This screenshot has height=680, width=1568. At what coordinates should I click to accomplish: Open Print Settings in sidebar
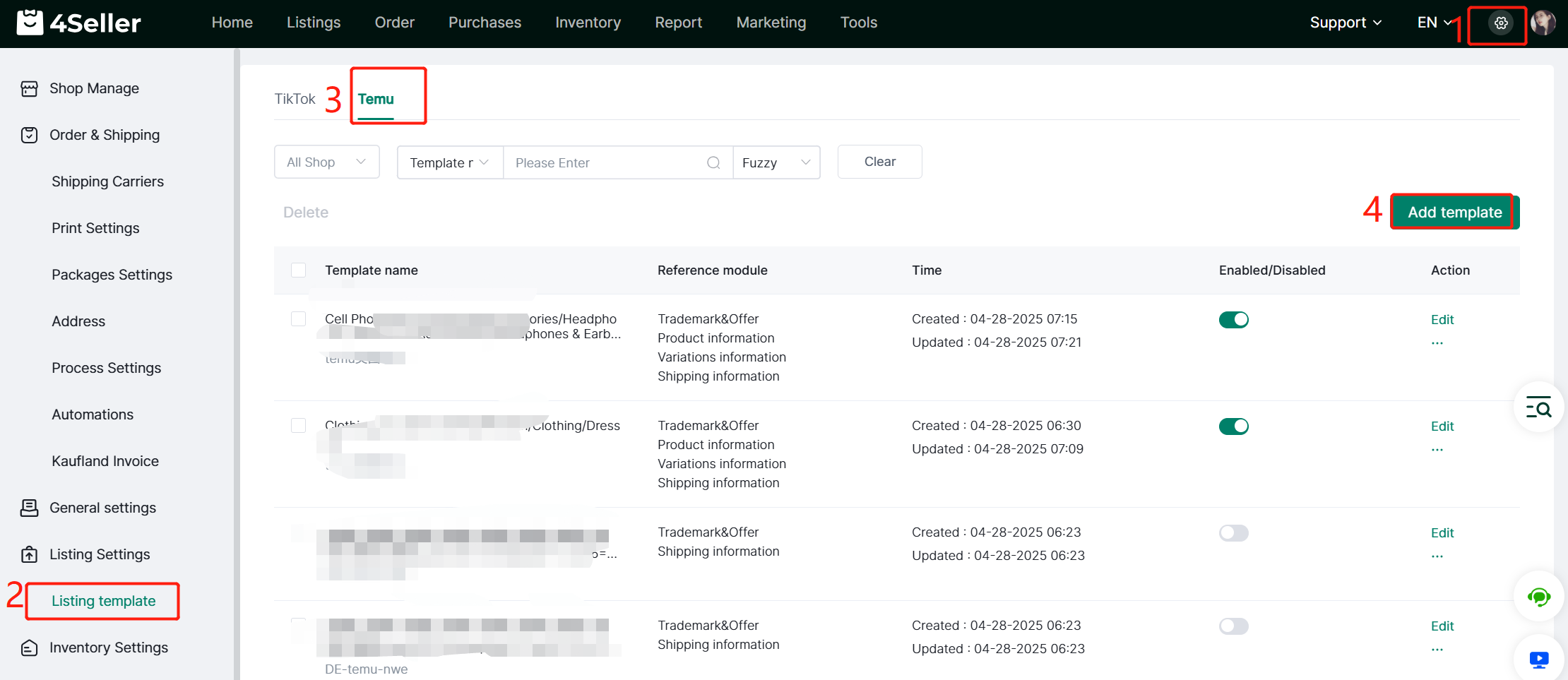coord(95,228)
